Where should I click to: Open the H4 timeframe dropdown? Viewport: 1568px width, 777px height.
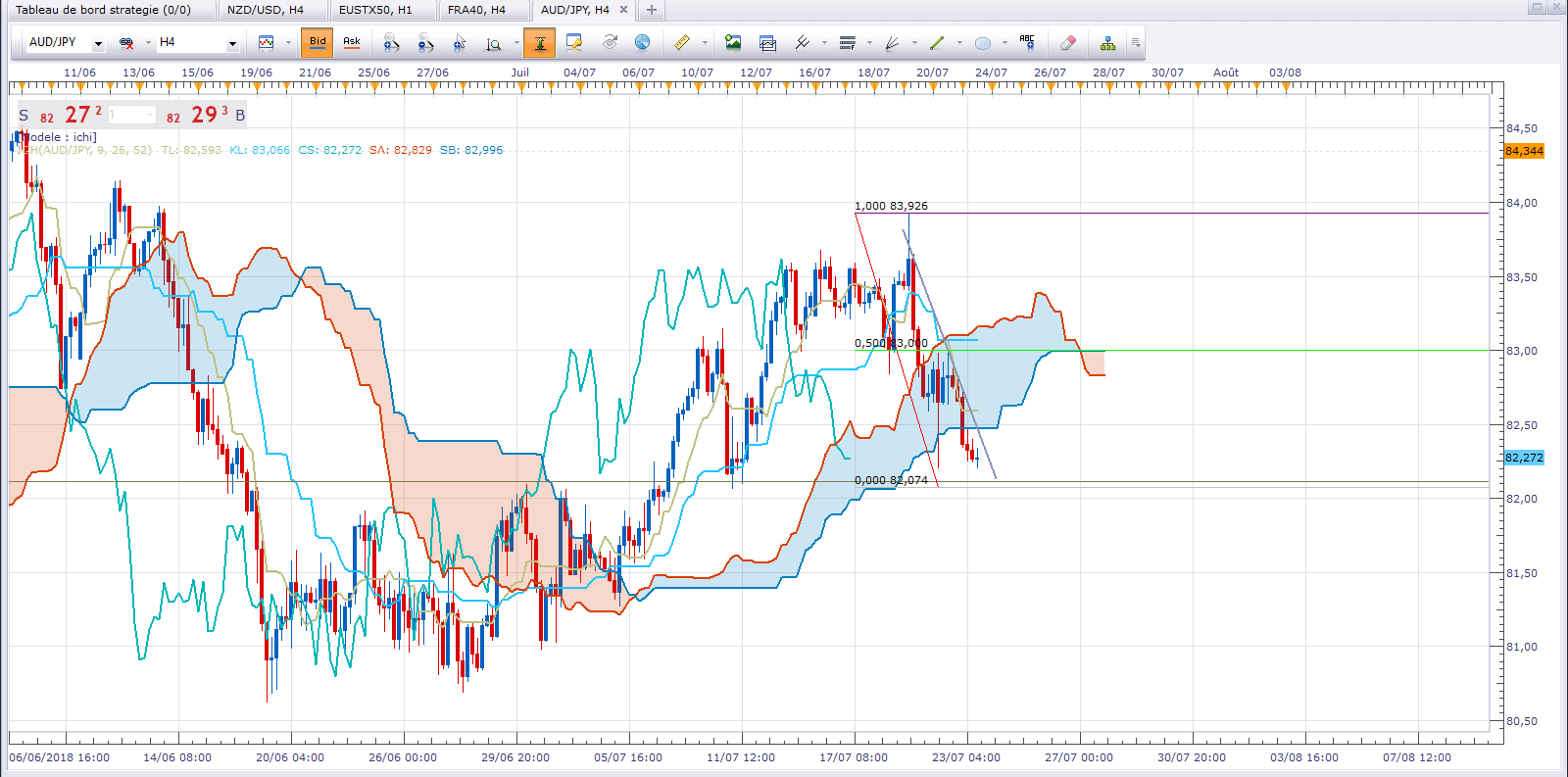(x=232, y=43)
